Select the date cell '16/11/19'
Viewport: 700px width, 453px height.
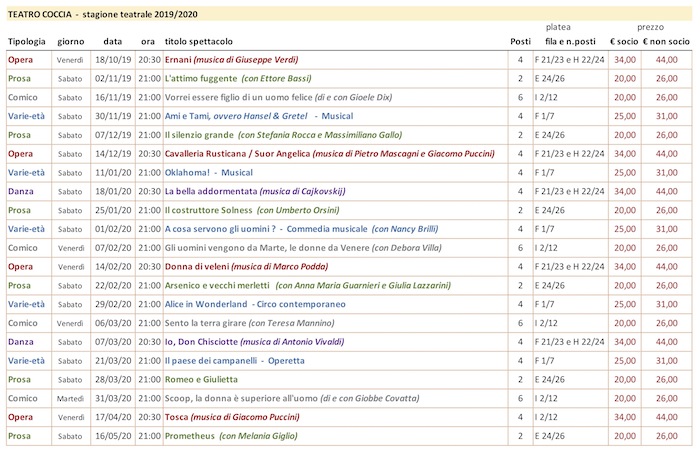pyautogui.click(x=113, y=97)
